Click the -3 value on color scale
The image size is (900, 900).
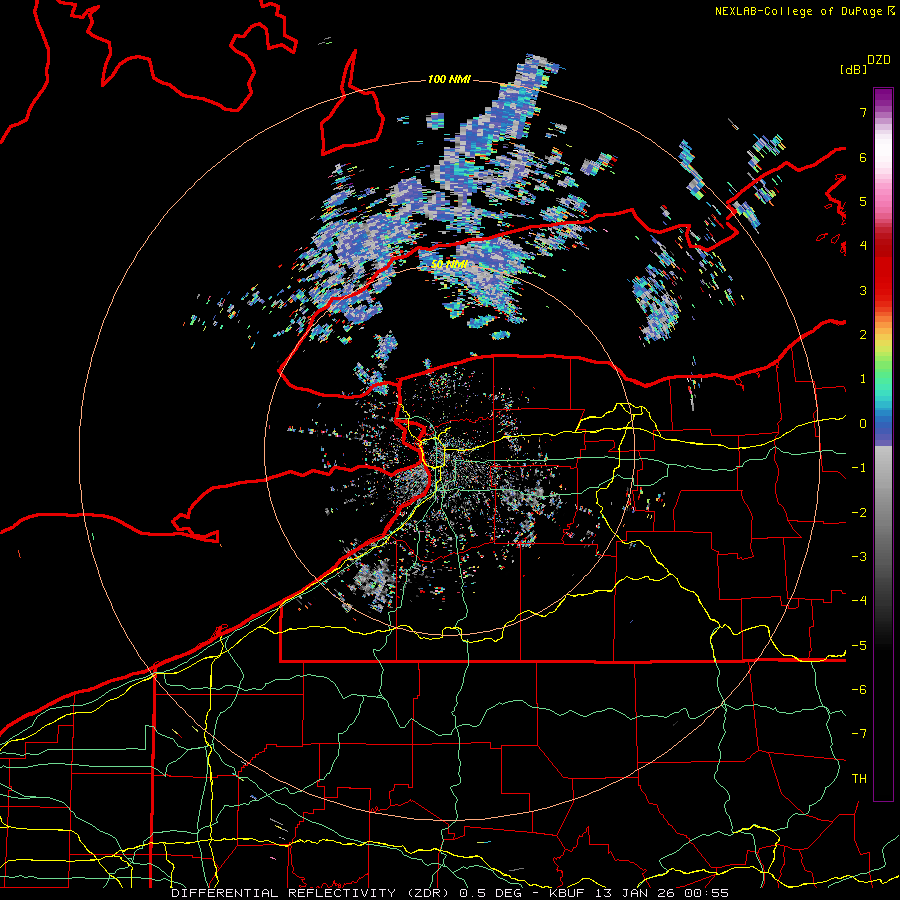859,557
